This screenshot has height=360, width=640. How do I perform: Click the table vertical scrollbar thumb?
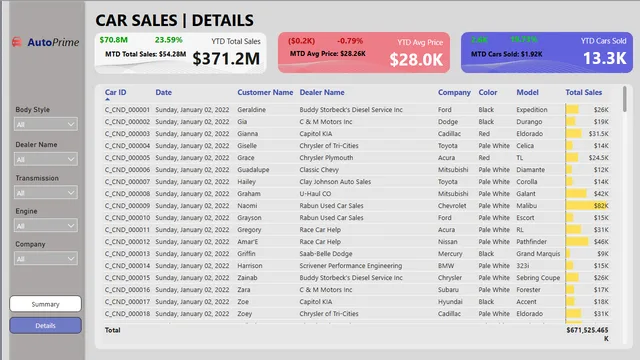coord(624,99)
